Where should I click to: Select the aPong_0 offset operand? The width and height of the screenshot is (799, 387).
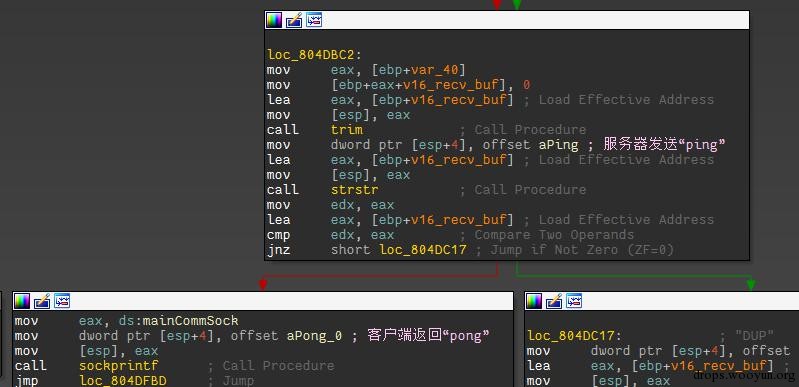coord(314,336)
